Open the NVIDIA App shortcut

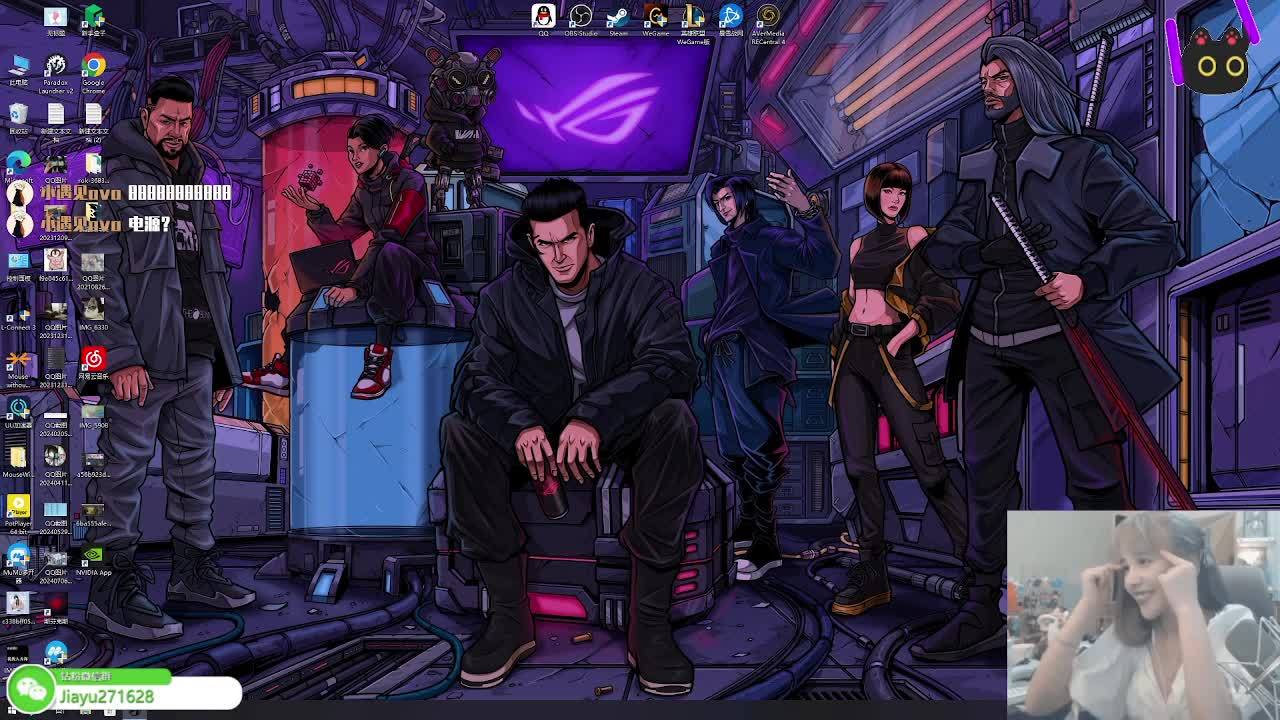point(93,557)
